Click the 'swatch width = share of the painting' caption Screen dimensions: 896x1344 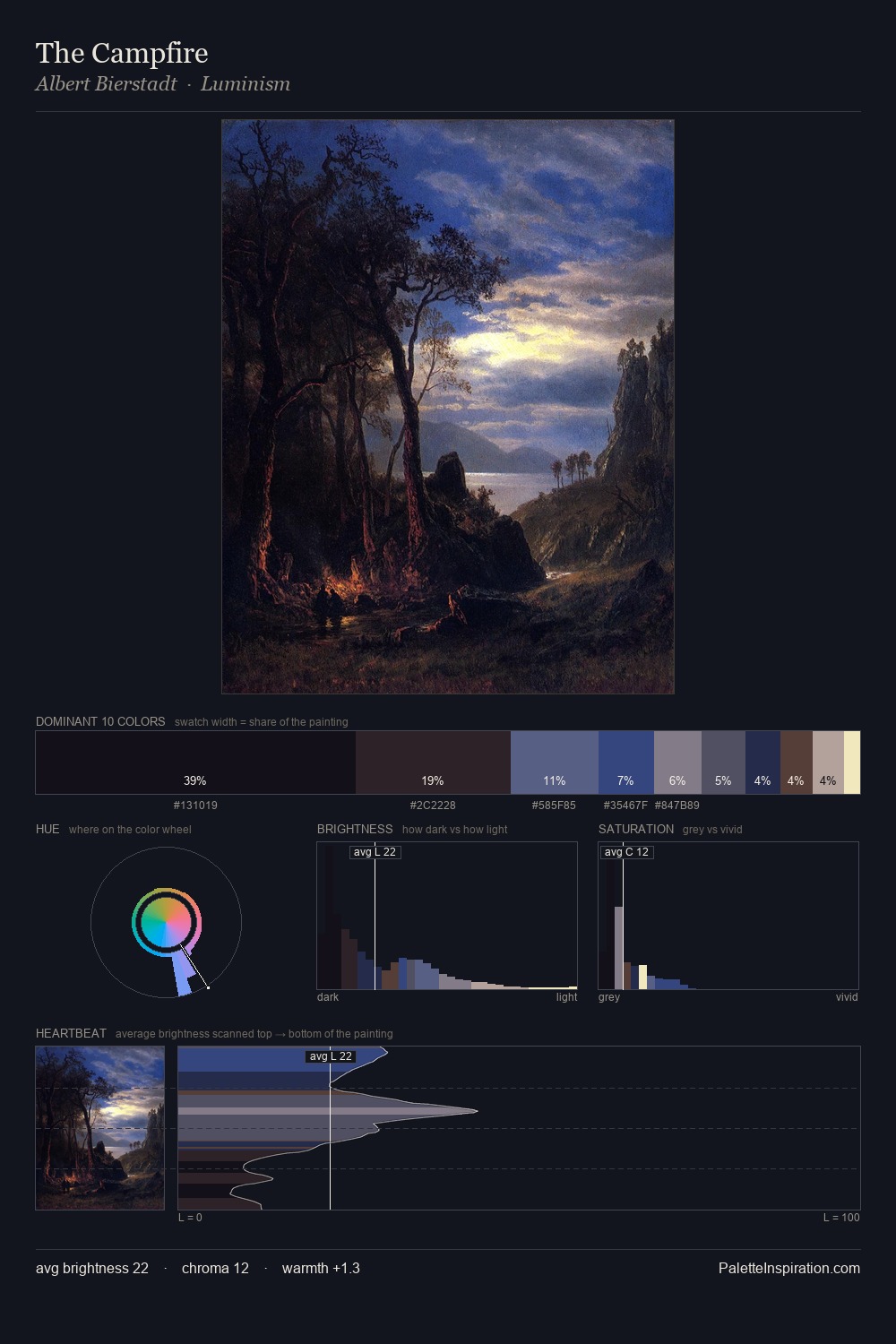[262, 722]
